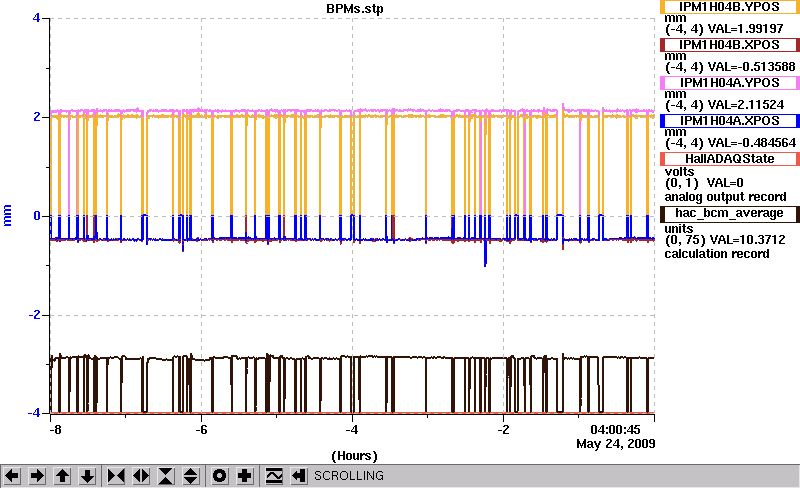Shift the plot up with the up arrow

(x=62, y=476)
